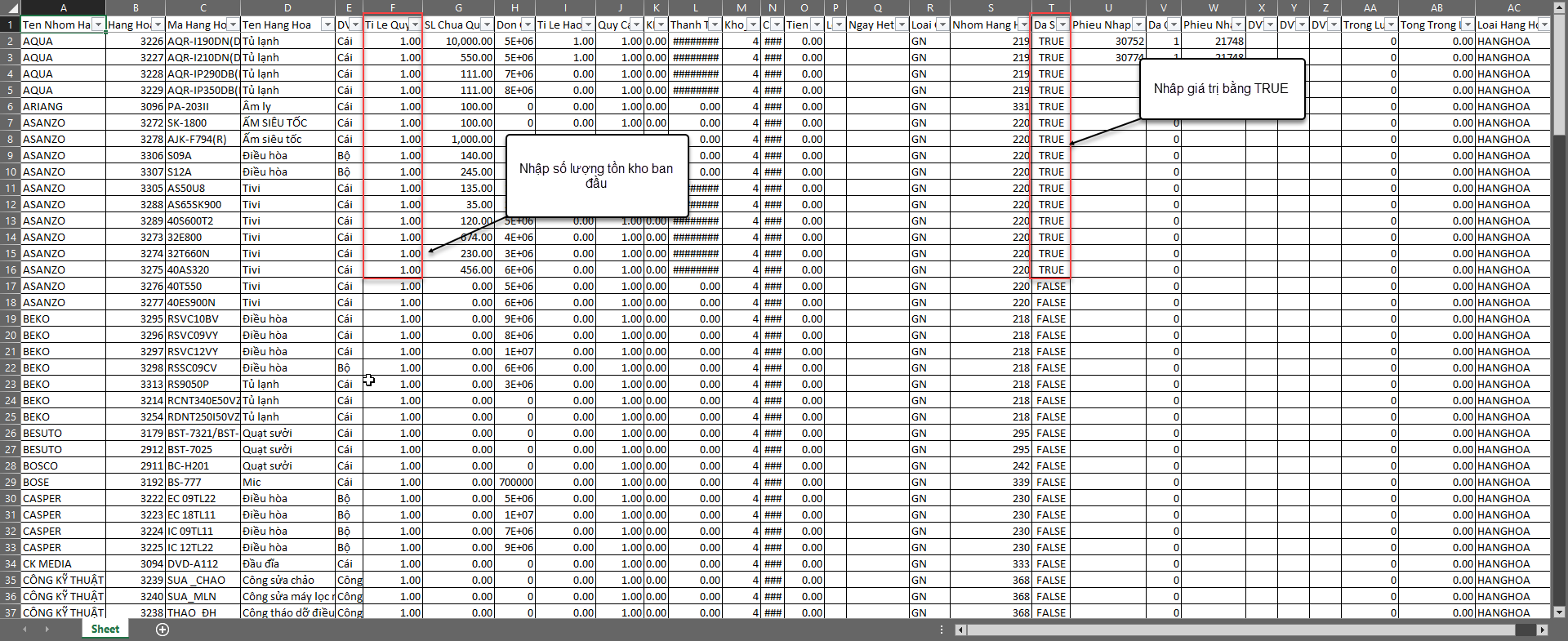The width and height of the screenshot is (1568, 641).
Task: Select the cell containing SUA_MLN
Action: click(203, 596)
